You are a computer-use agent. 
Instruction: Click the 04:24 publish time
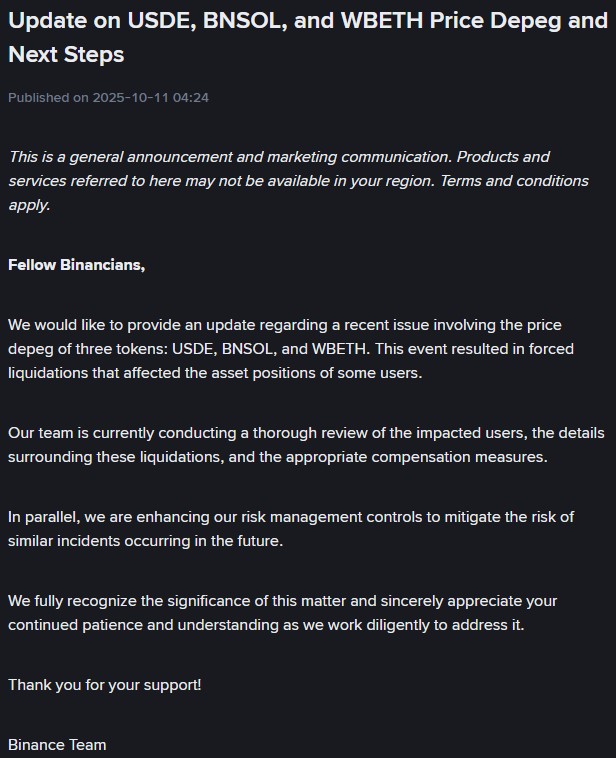pyautogui.click(x=190, y=98)
